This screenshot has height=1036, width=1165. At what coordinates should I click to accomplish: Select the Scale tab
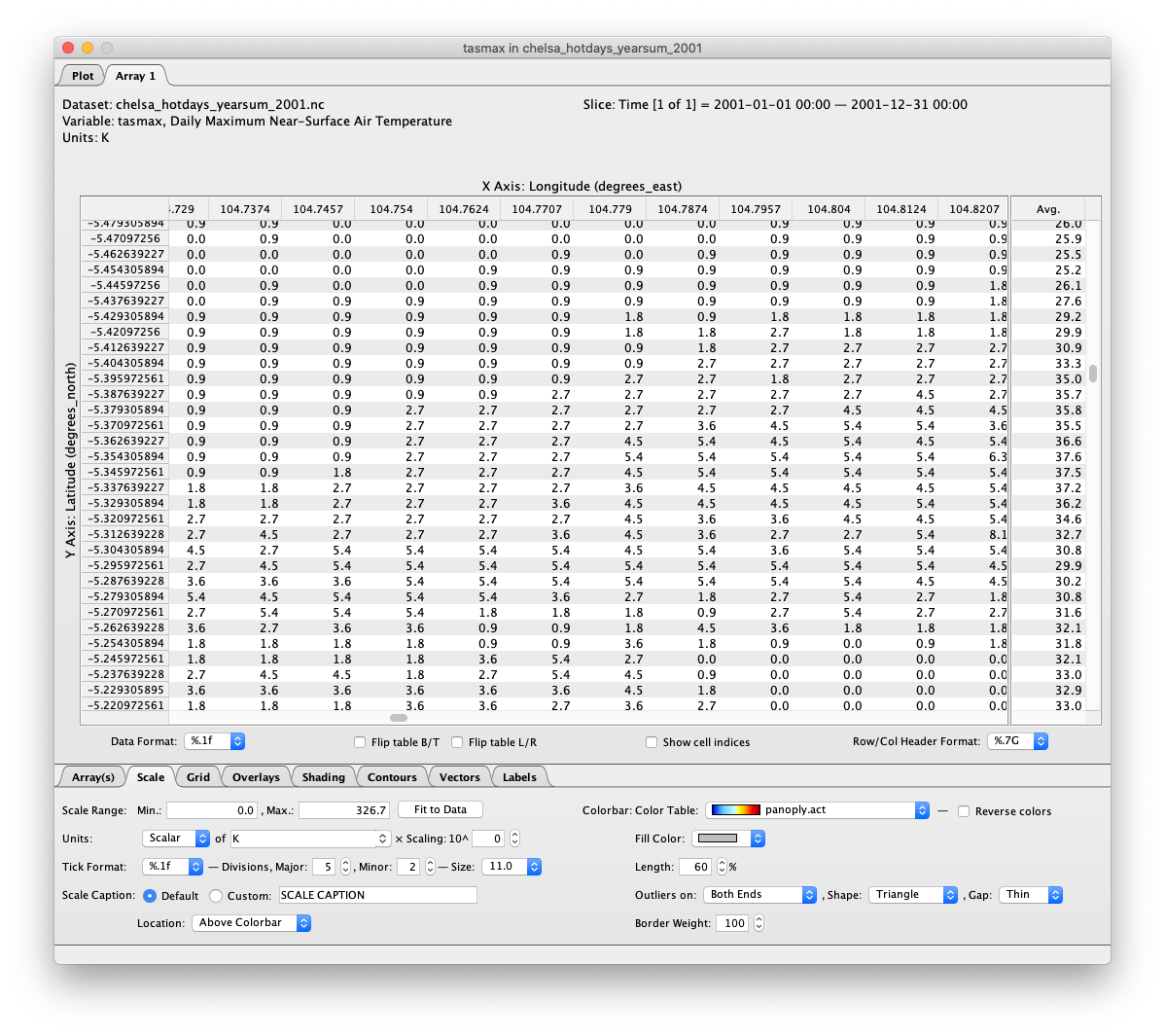pos(150,776)
